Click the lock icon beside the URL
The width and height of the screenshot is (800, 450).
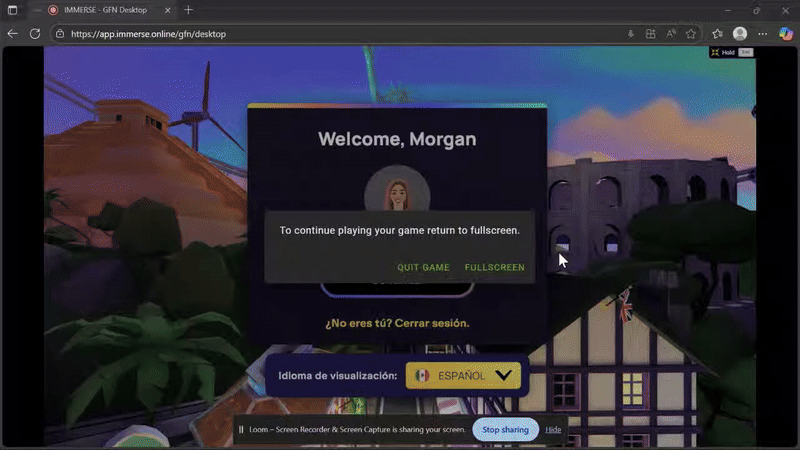[61, 33]
